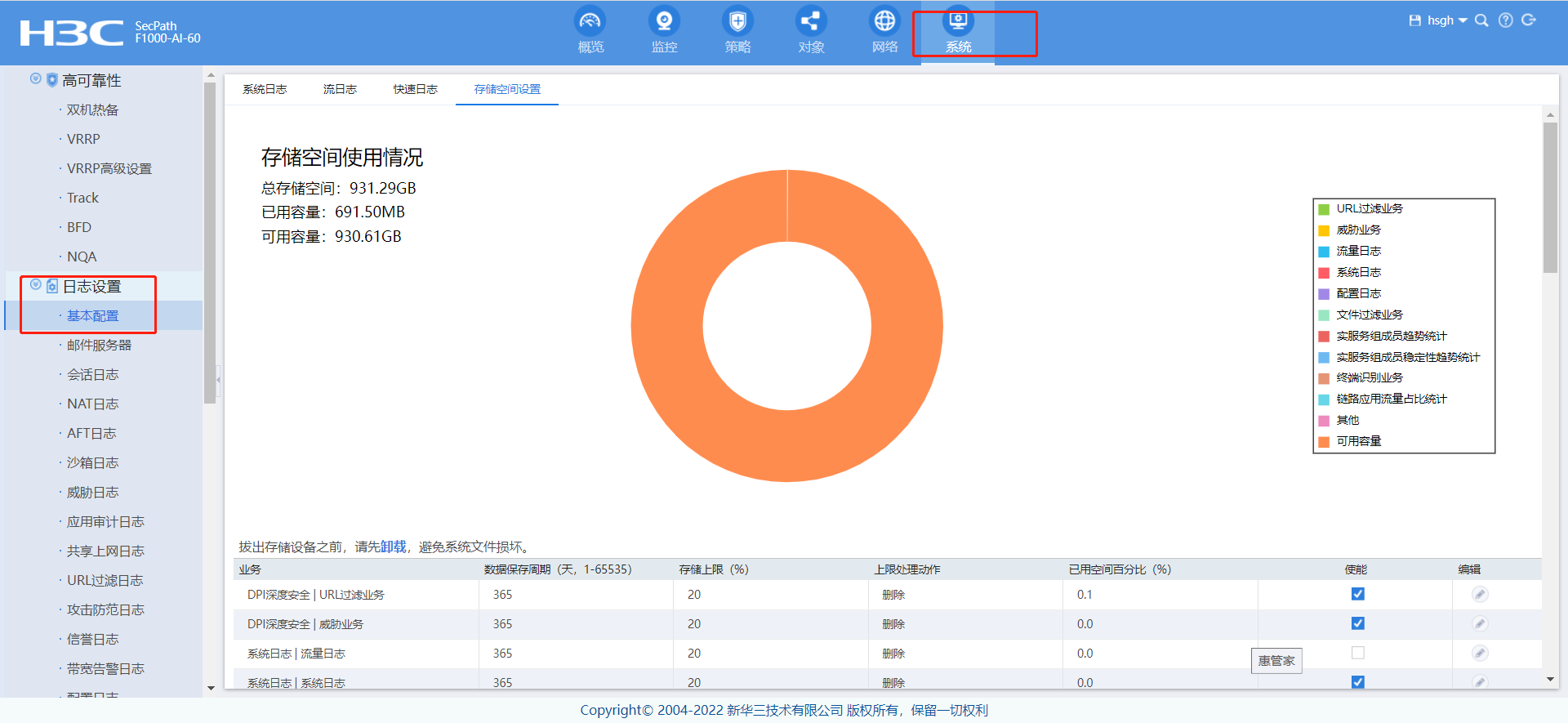
Task: Uncheck 使能 checkbox for 威胁业务 row
Action: tap(1357, 623)
